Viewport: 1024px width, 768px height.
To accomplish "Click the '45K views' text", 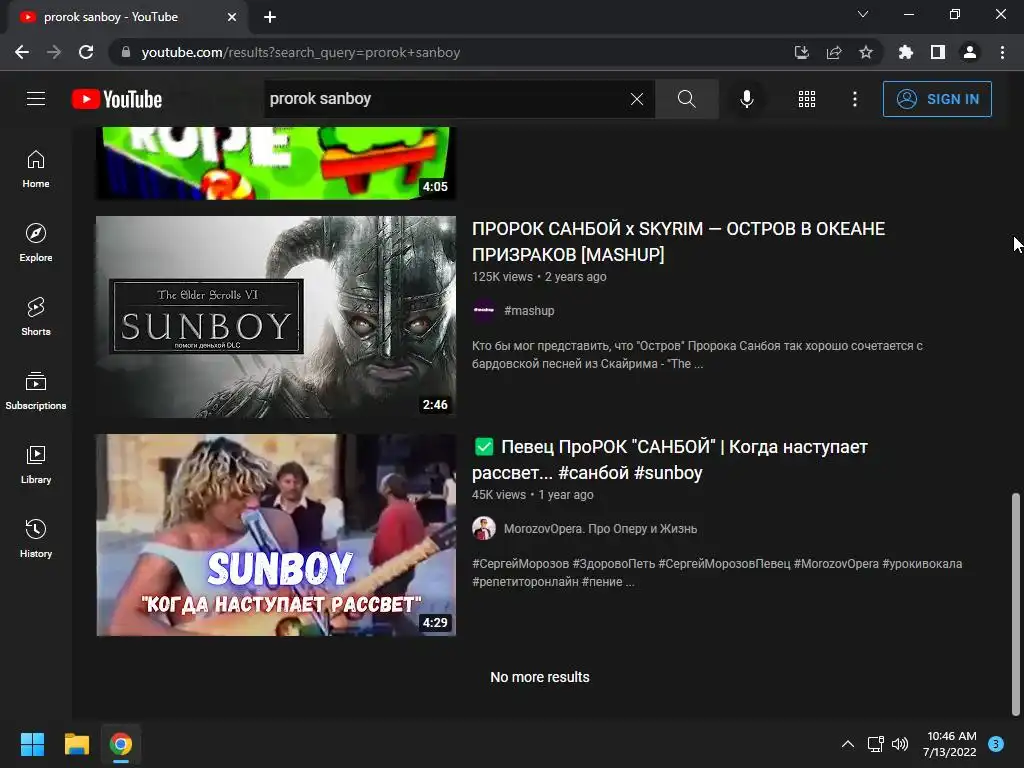I will 499,494.
